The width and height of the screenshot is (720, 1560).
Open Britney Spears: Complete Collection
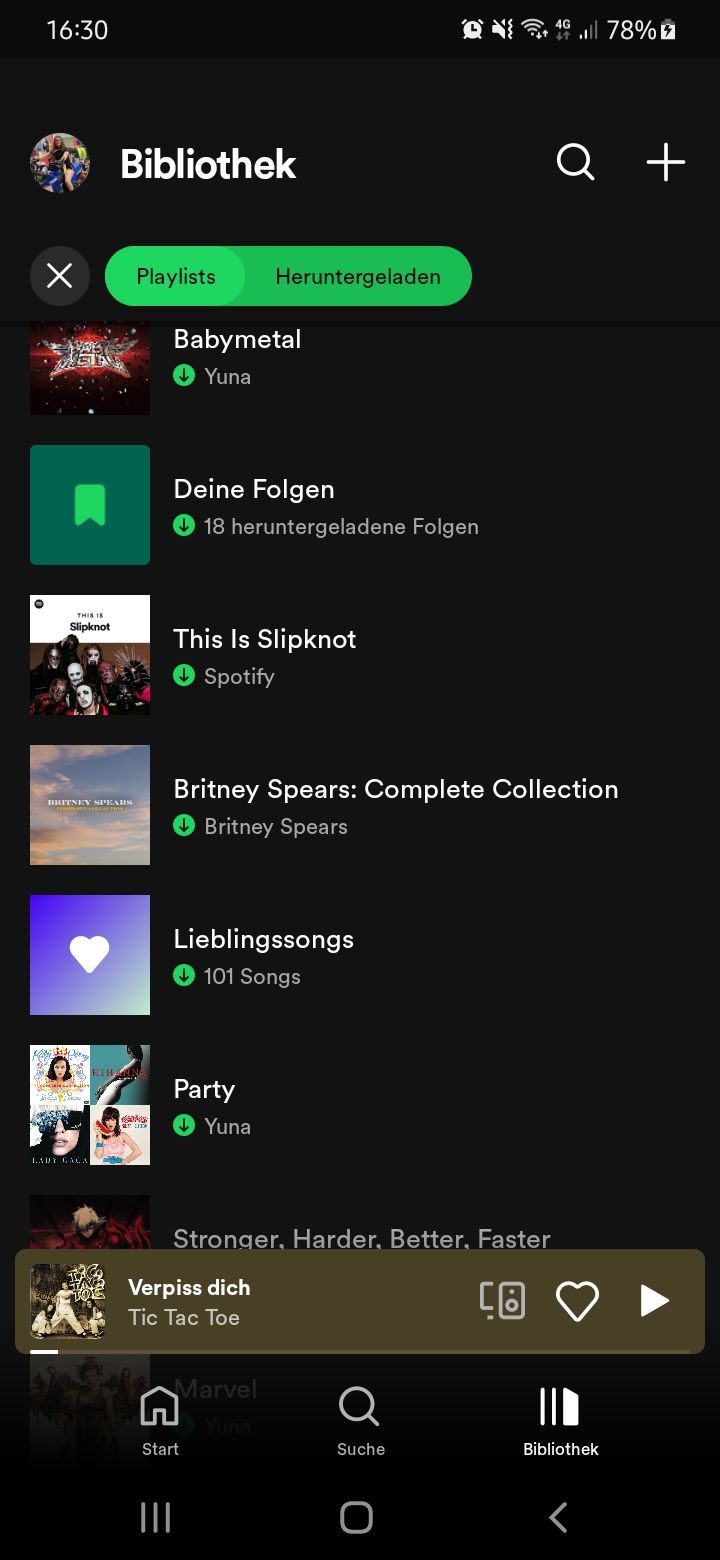click(x=395, y=805)
